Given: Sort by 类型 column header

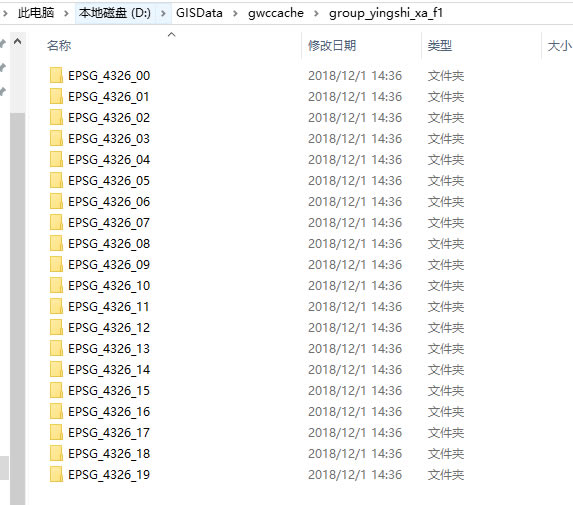Looking at the screenshot, I should (x=440, y=46).
